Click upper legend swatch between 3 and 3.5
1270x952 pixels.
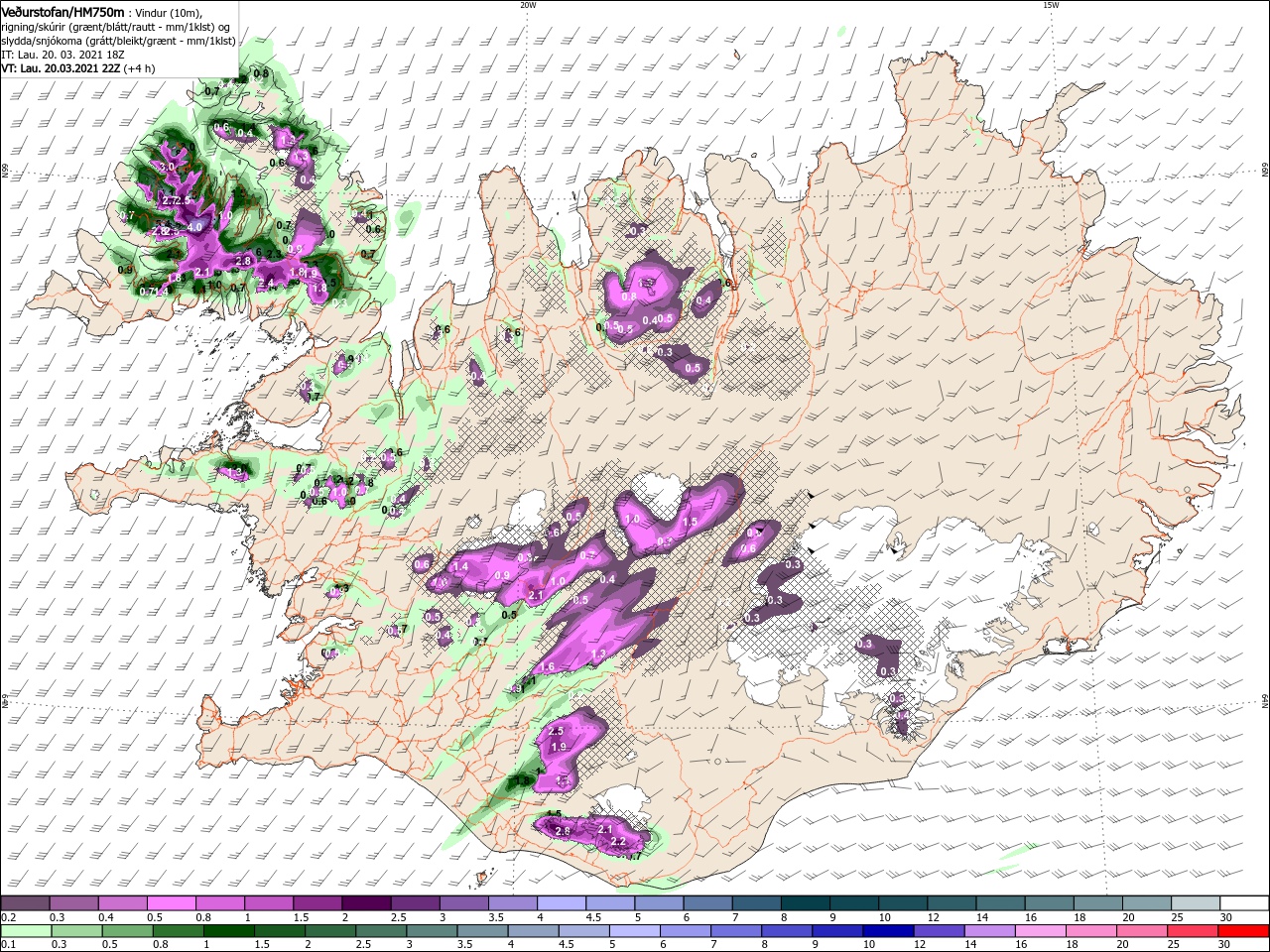coord(463,902)
